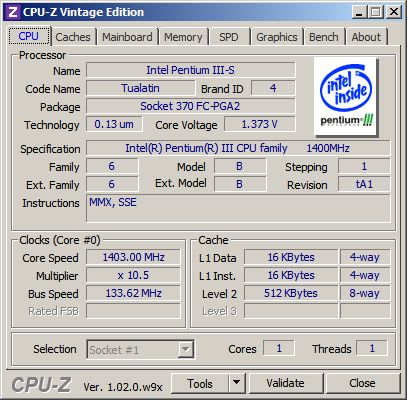Click the Intel Inside Pentium III logo
This screenshot has width=407, height=400.
pyautogui.click(x=346, y=97)
